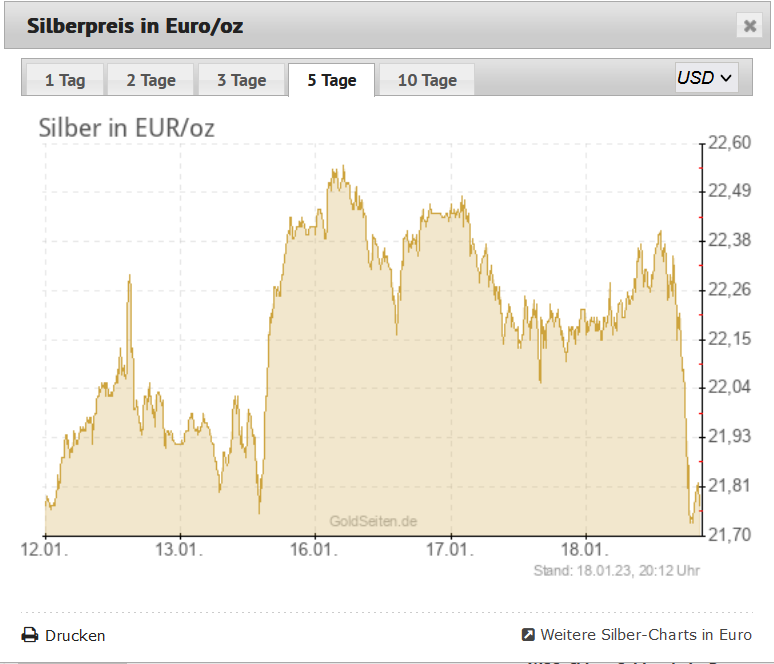Click the GoldSeiten.de watermark in chart

[373, 521]
